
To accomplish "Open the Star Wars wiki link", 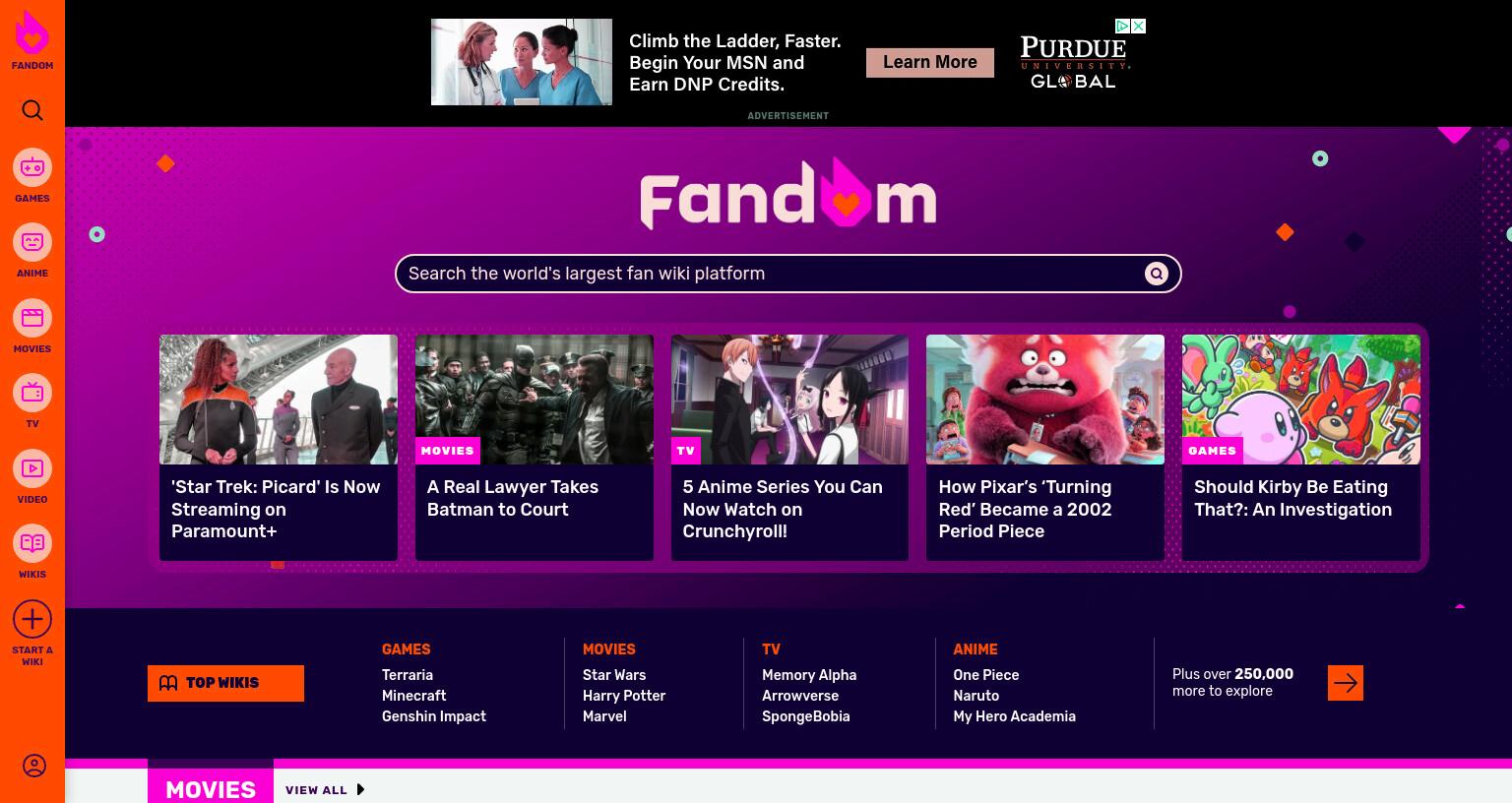I will point(614,675).
